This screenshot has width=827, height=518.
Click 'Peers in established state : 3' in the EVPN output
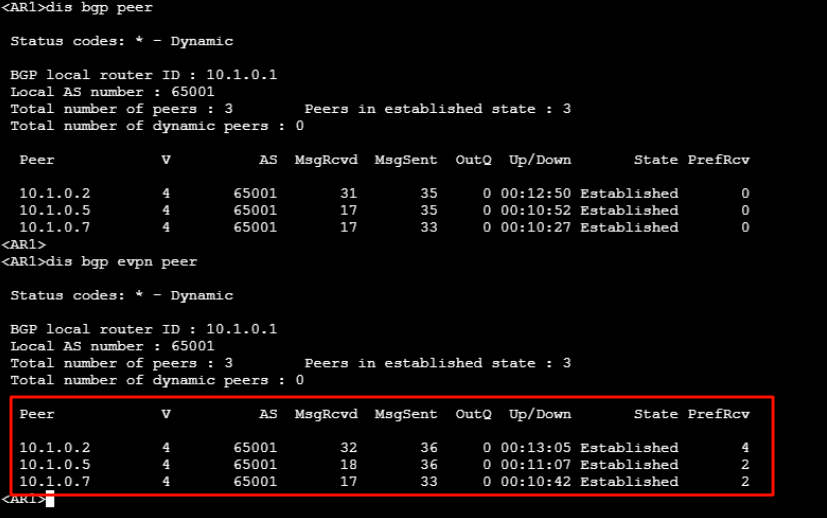point(437,363)
